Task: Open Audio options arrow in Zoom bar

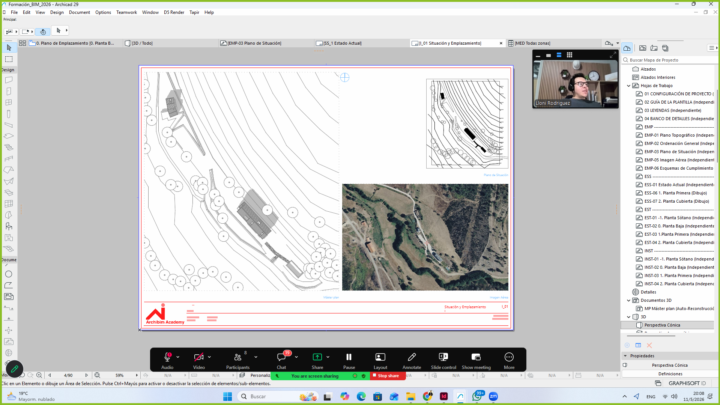Action: (178, 357)
